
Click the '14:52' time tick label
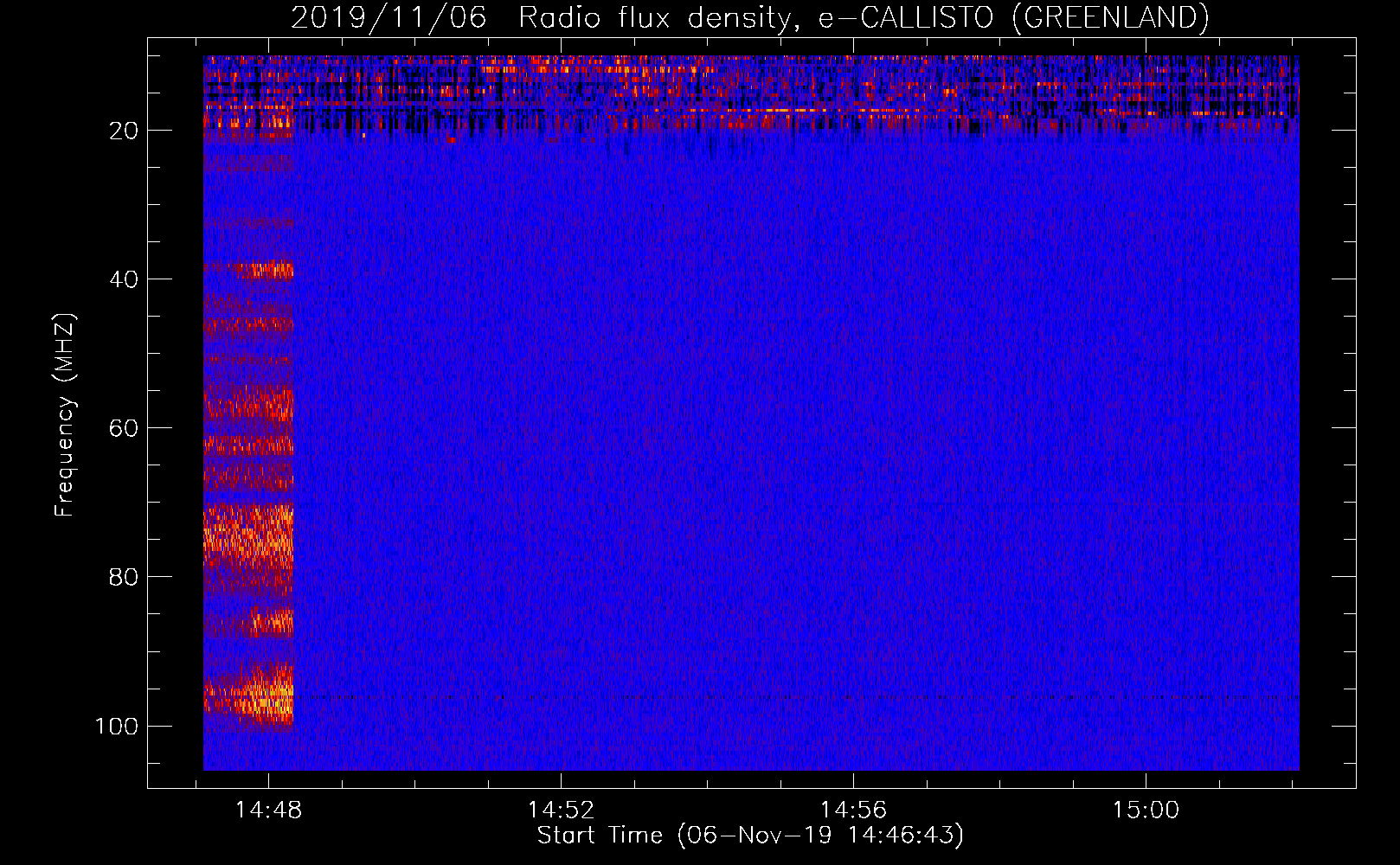(561, 810)
